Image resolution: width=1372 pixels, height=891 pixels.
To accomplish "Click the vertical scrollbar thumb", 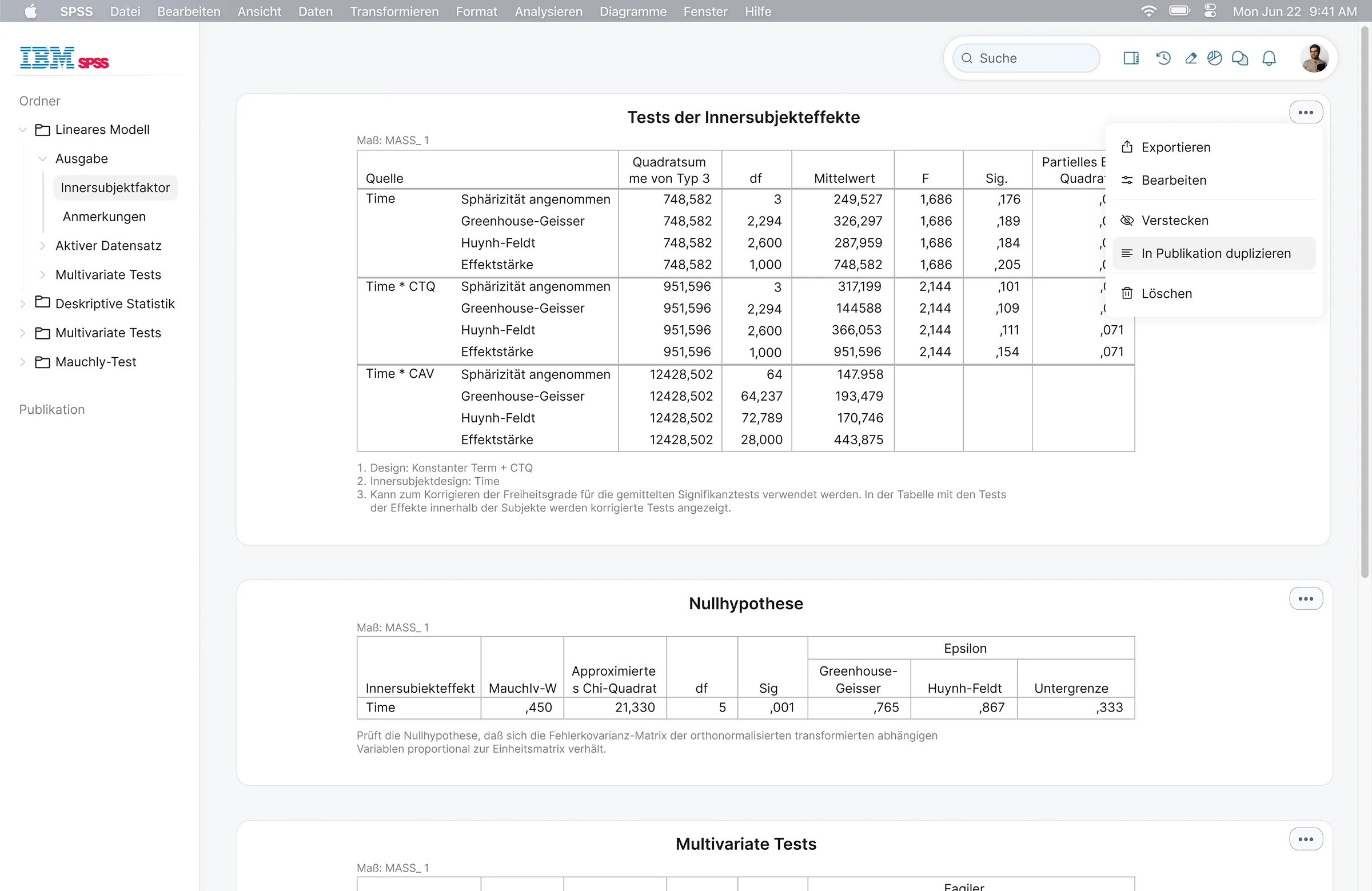I will (x=1364, y=299).
